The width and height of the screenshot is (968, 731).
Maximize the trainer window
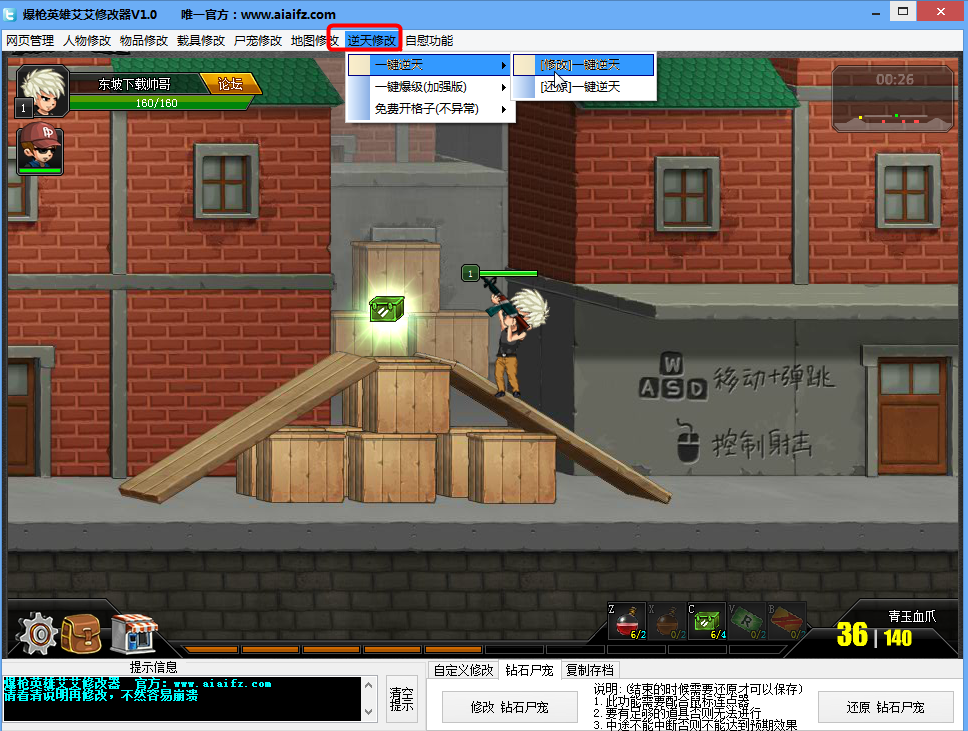pyautogui.click(x=903, y=12)
